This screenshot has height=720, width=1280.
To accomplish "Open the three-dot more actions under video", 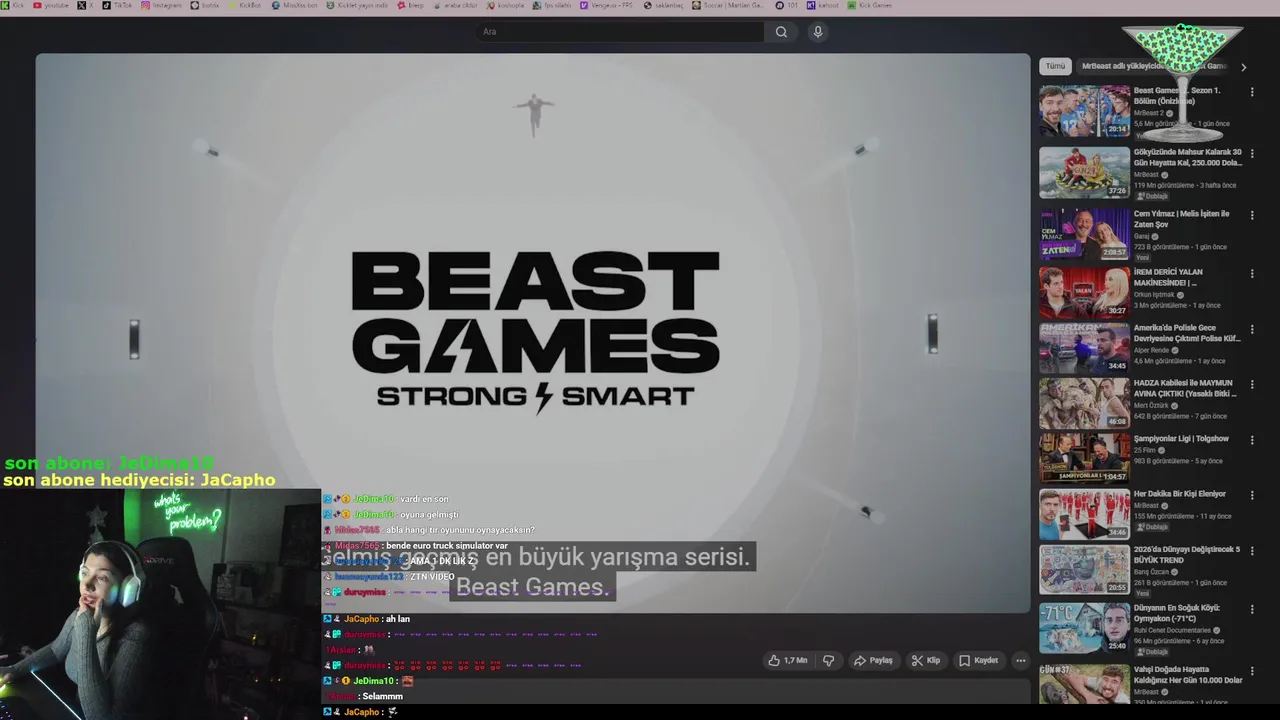I will [x=1020, y=660].
